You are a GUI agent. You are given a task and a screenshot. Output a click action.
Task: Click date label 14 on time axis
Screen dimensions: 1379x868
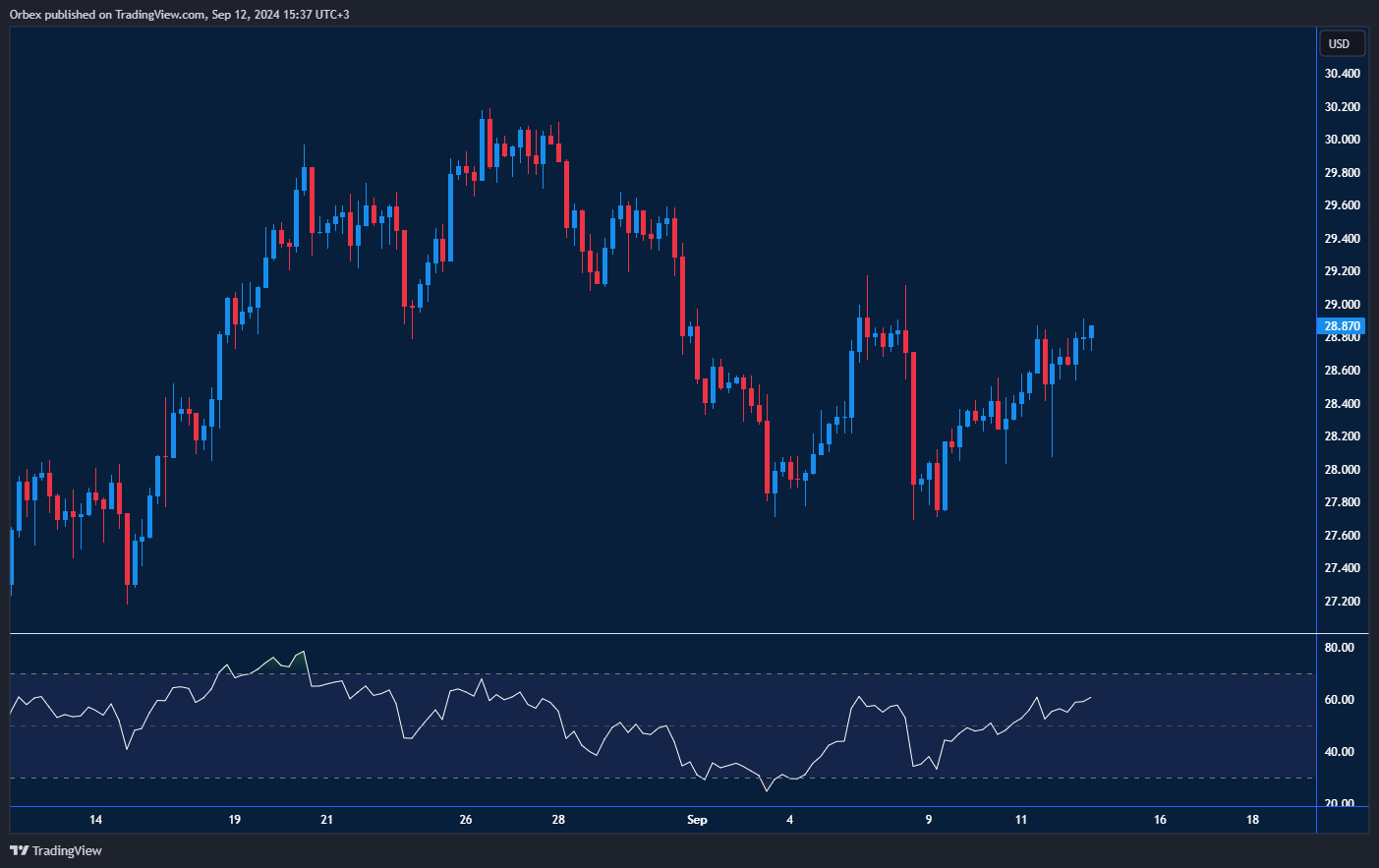tap(95, 820)
